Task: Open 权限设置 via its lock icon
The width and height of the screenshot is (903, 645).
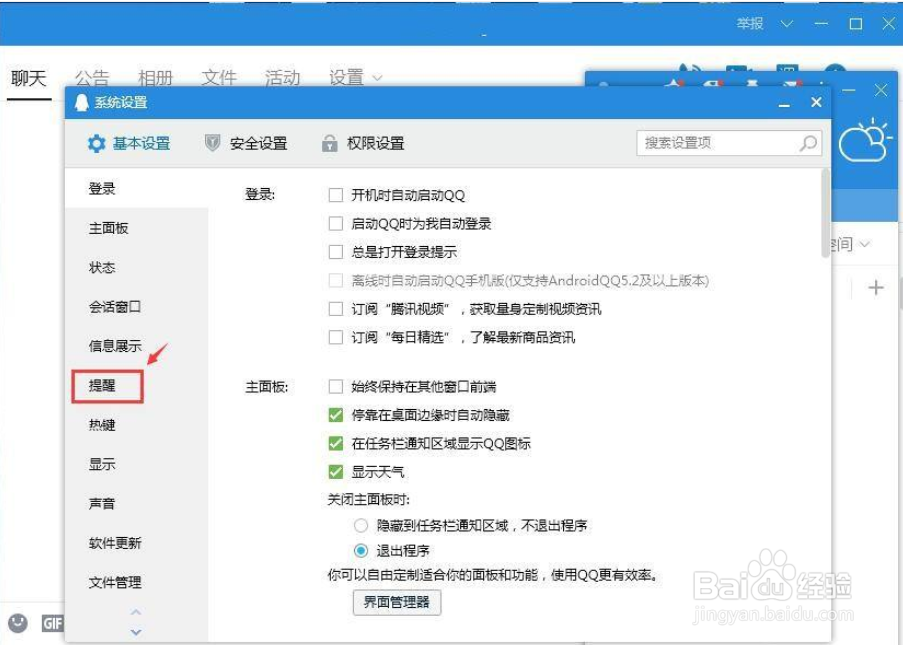Action: [x=330, y=143]
